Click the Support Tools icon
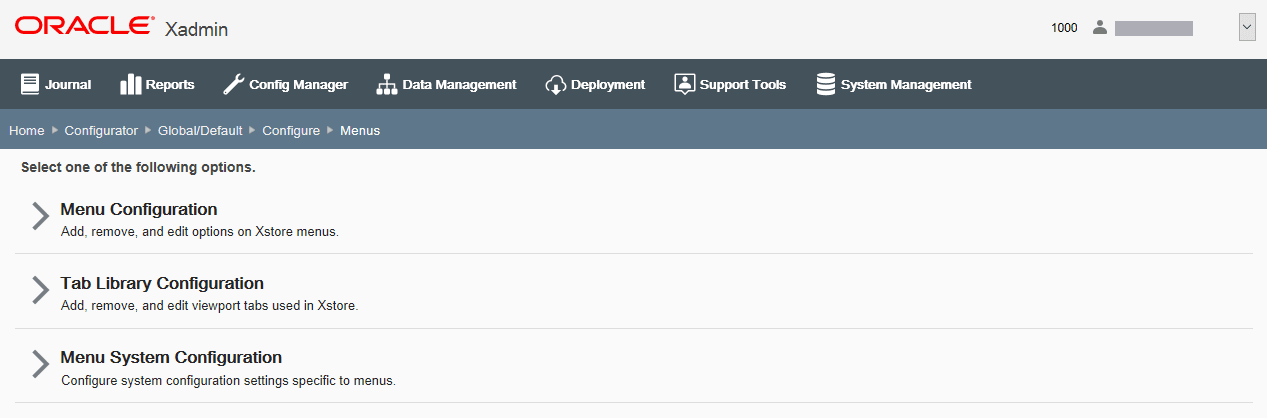This screenshot has height=418, width=1267. (684, 85)
